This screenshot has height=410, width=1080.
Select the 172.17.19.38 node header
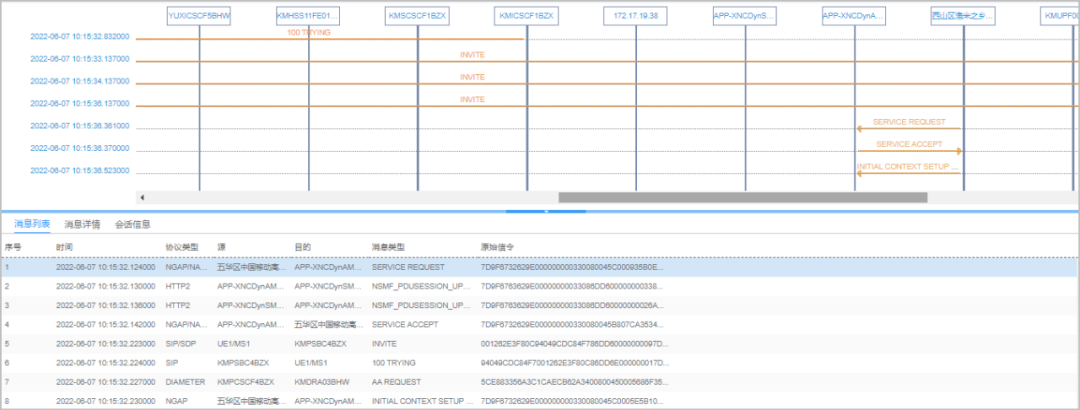pos(636,15)
